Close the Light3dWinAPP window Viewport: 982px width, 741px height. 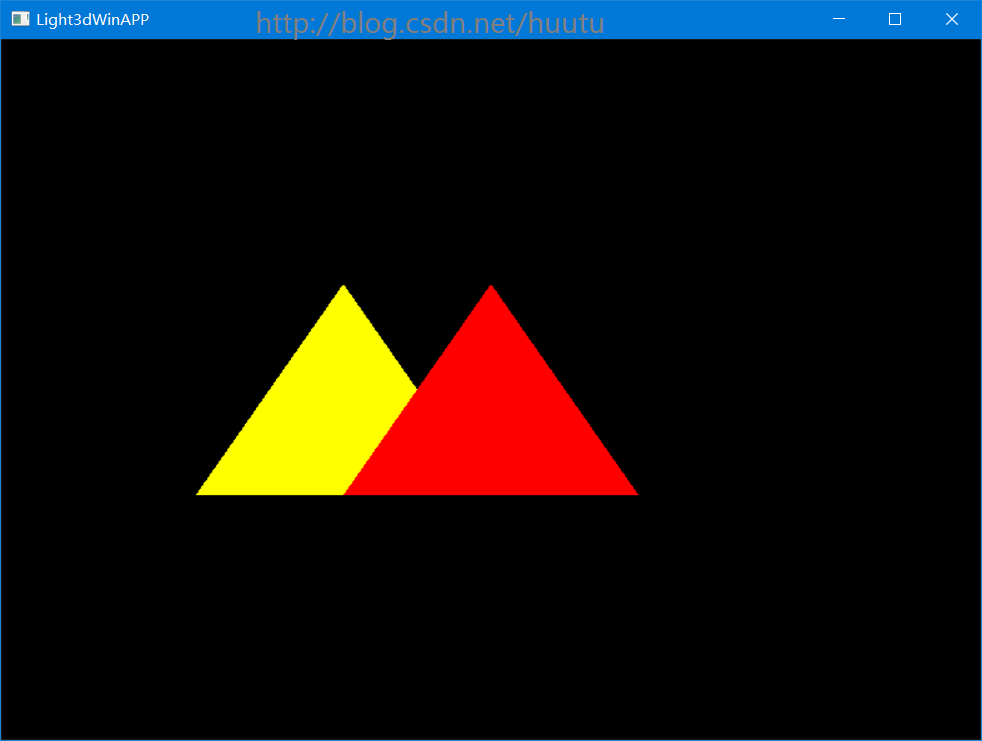[951, 18]
